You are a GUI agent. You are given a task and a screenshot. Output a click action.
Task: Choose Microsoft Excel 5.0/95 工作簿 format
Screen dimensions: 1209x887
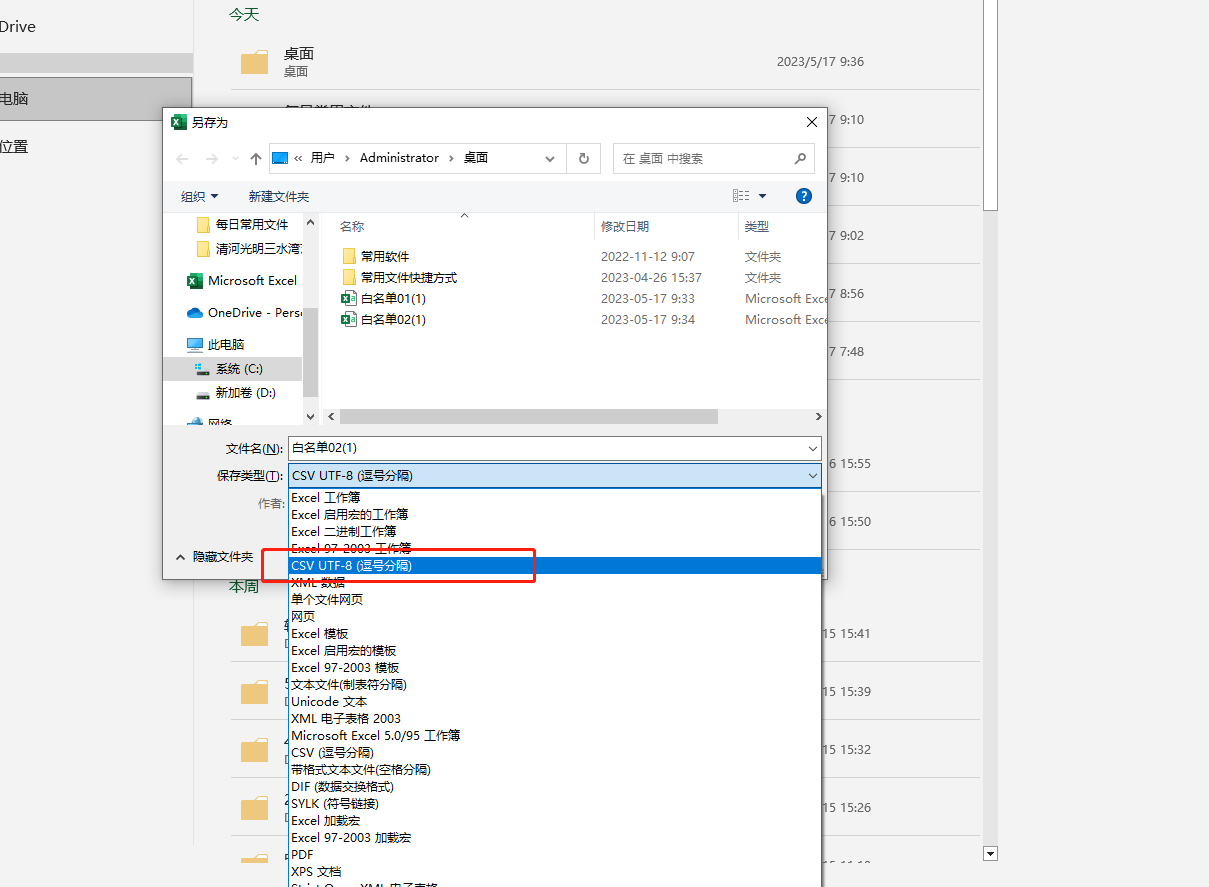[x=555, y=735]
